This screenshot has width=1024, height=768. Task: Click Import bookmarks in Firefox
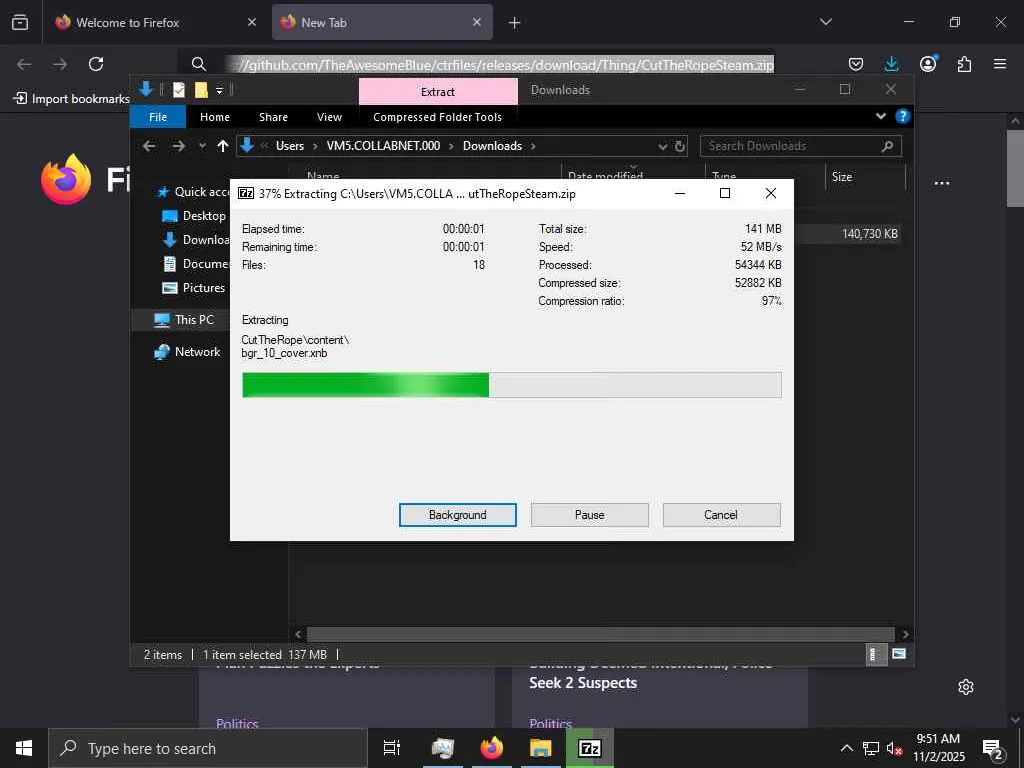pyautogui.click(x=72, y=99)
